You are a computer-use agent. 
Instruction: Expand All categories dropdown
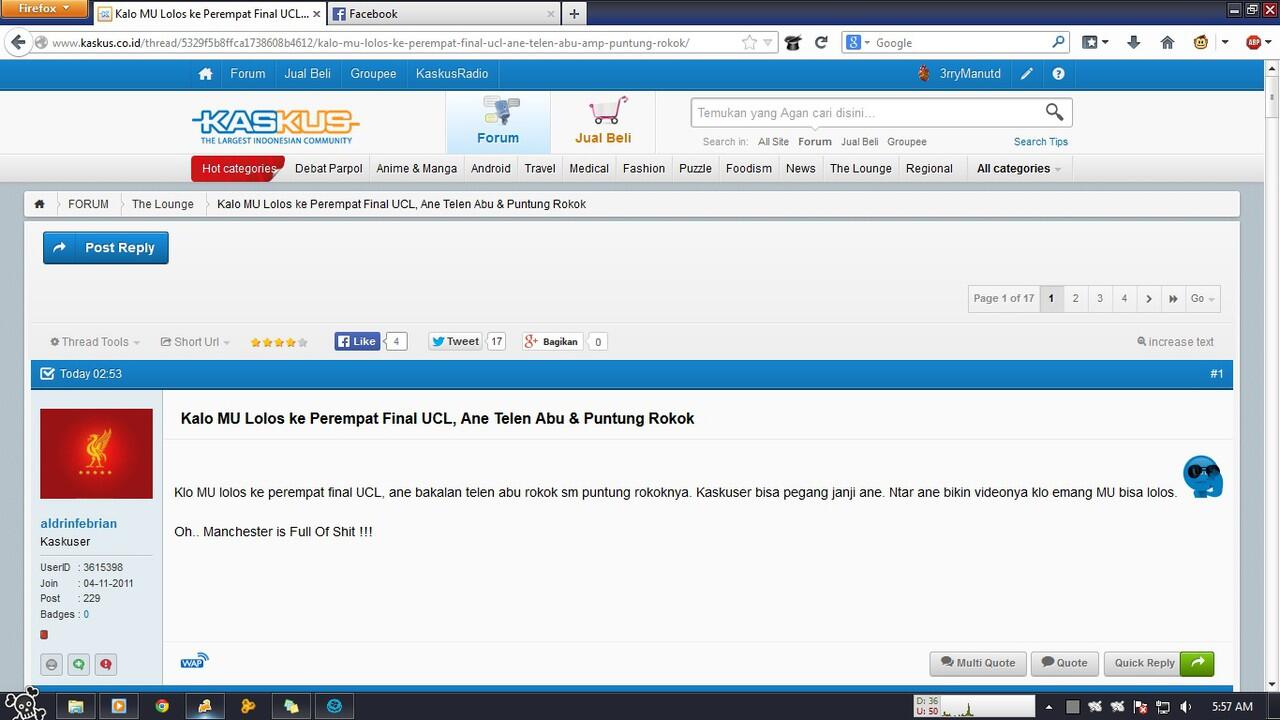coord(1019,168)
